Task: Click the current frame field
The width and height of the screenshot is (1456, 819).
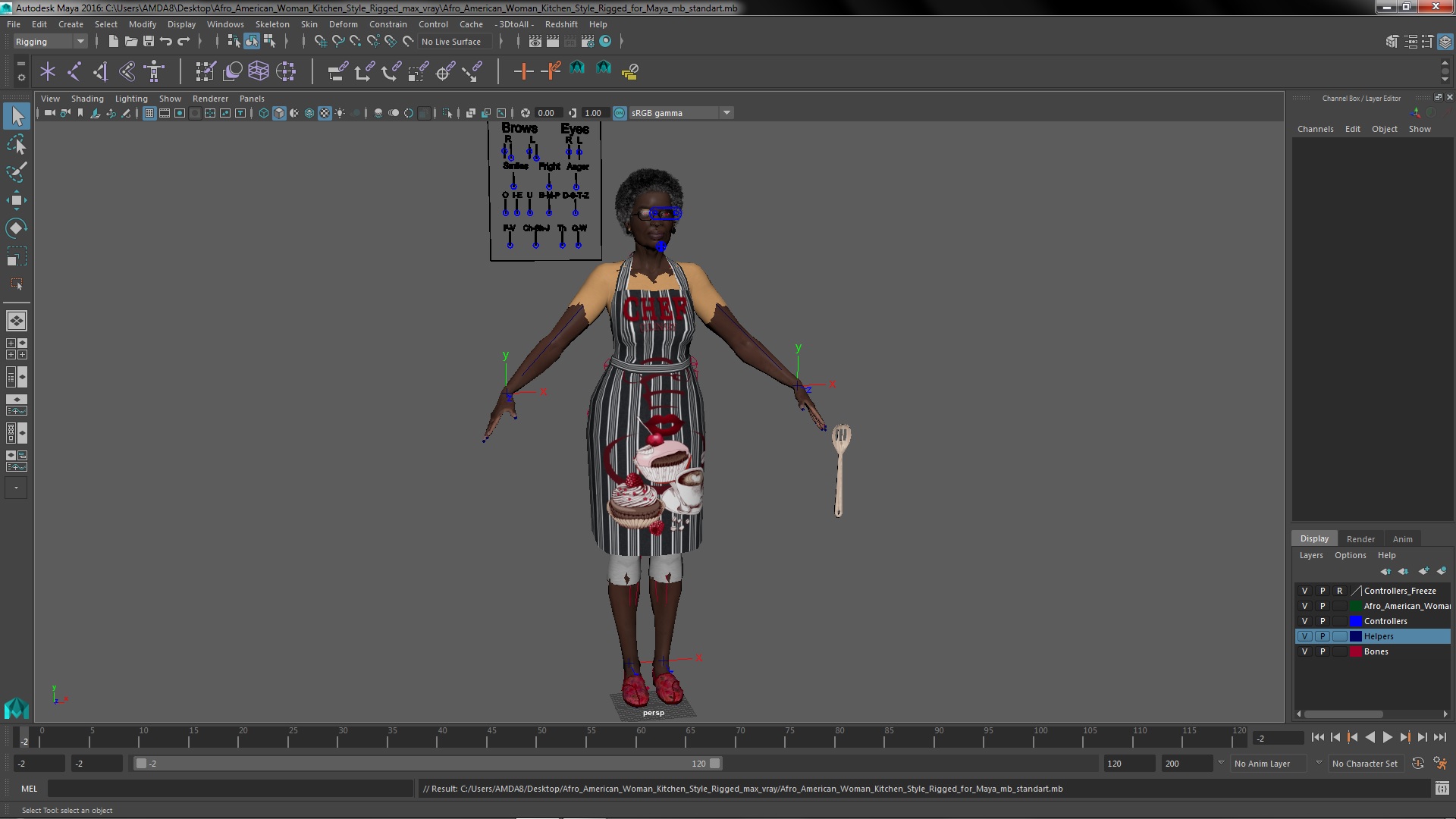Action: 1279,738
